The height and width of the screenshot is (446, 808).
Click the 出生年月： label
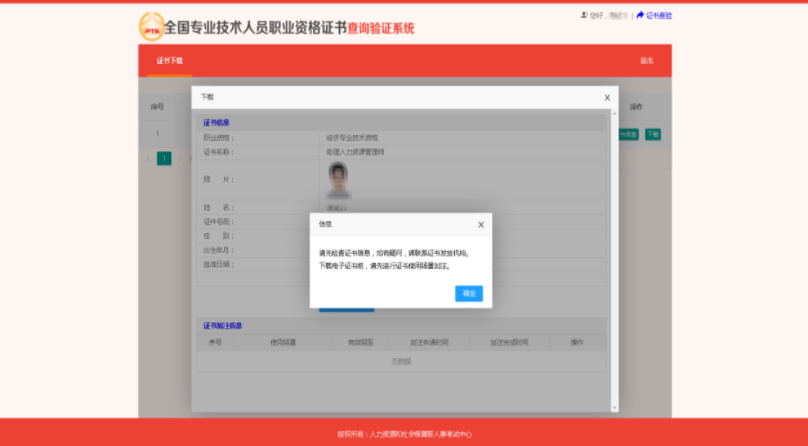[218, 250]
